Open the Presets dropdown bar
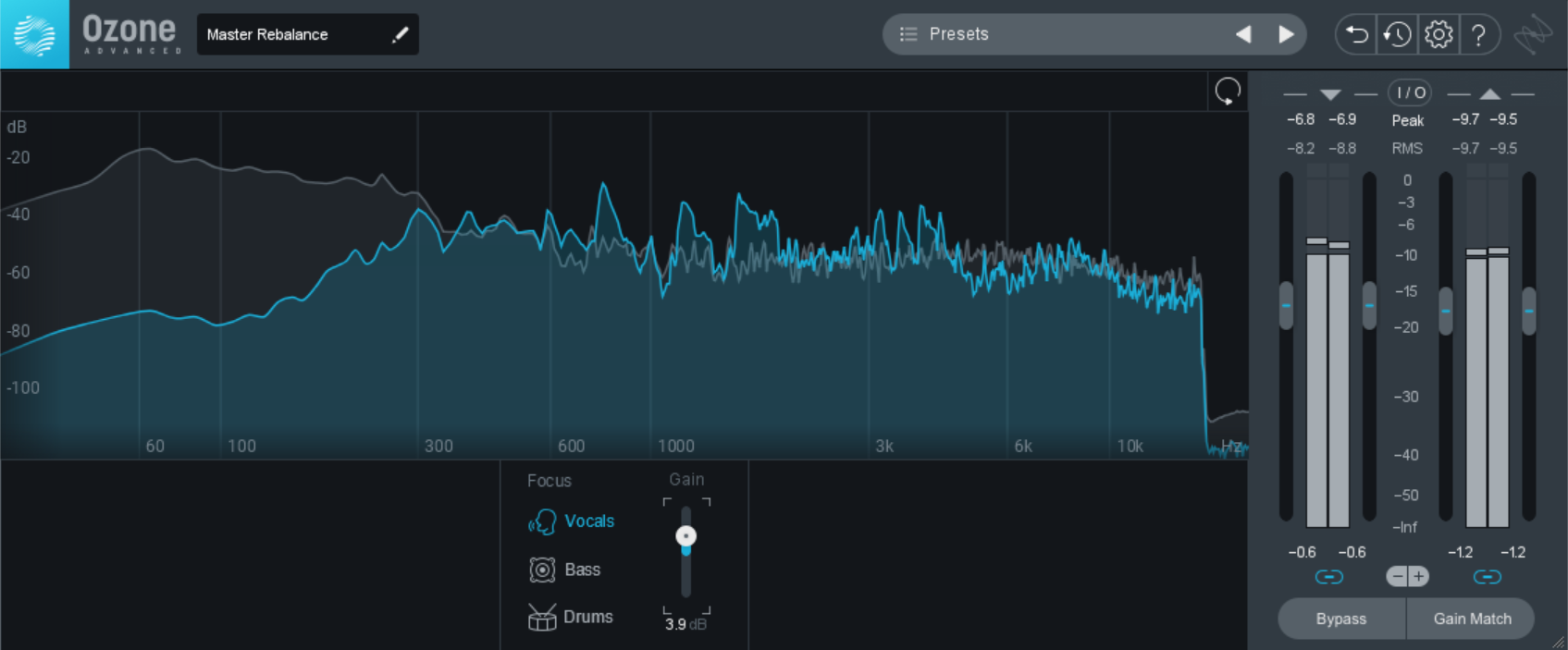The width and height of the screenshot is (1568, 650). (1094, 34)
